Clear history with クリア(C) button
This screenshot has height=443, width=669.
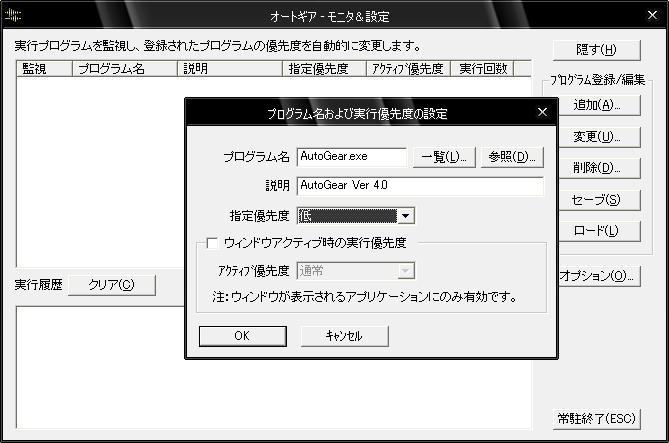click(112, 285)
